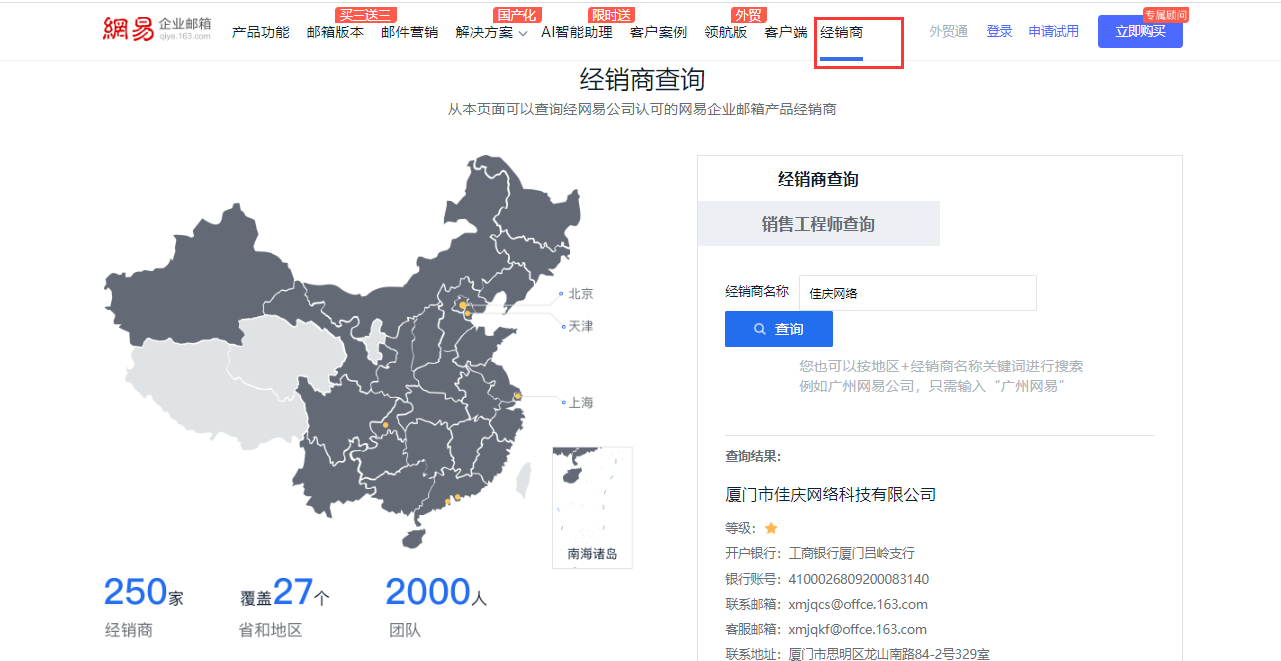The image size is (1281, 661).
Task: Select the 天津 map label
Action: 580,326
